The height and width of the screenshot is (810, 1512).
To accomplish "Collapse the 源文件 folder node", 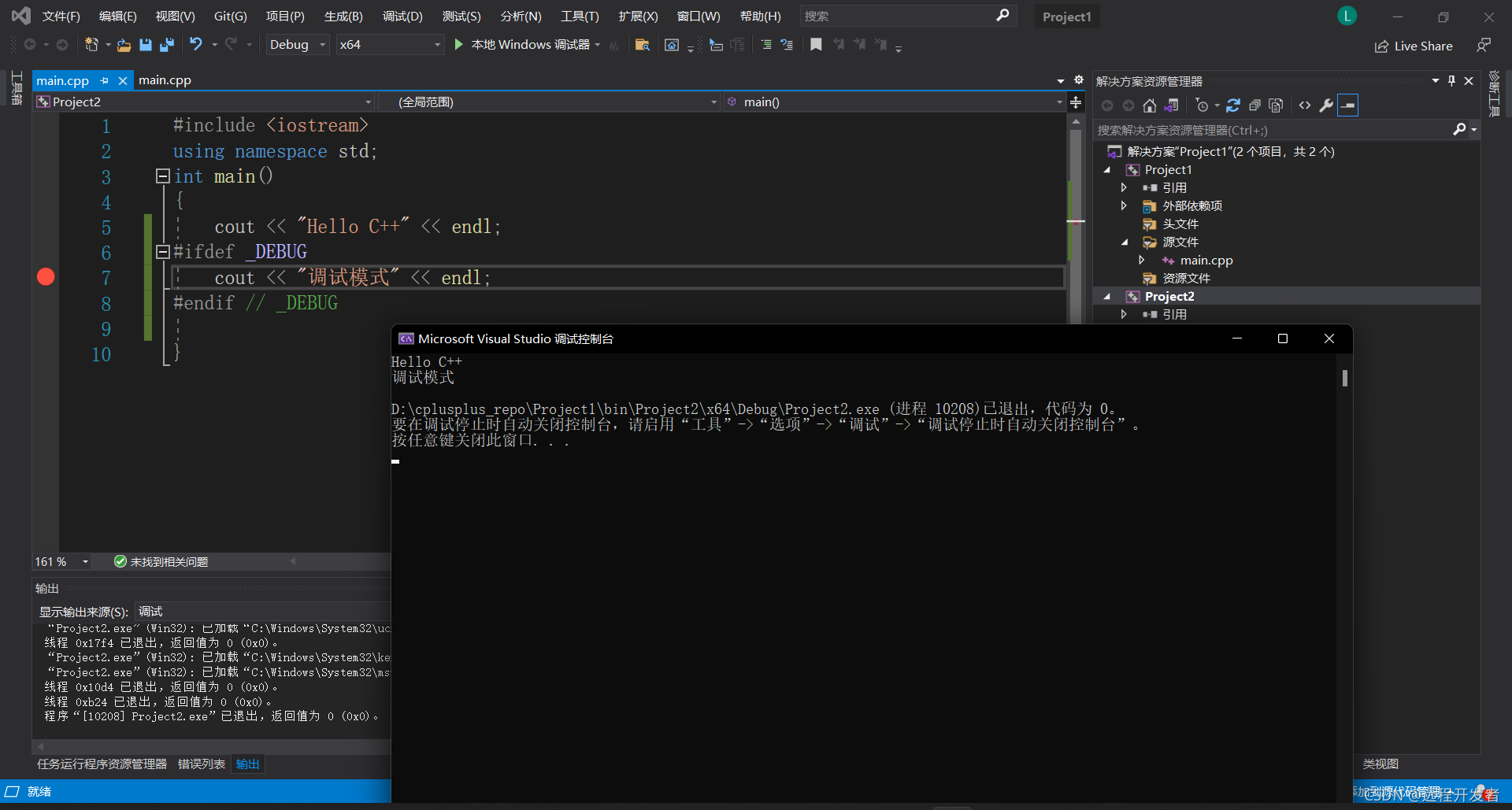I will 1125,242.
